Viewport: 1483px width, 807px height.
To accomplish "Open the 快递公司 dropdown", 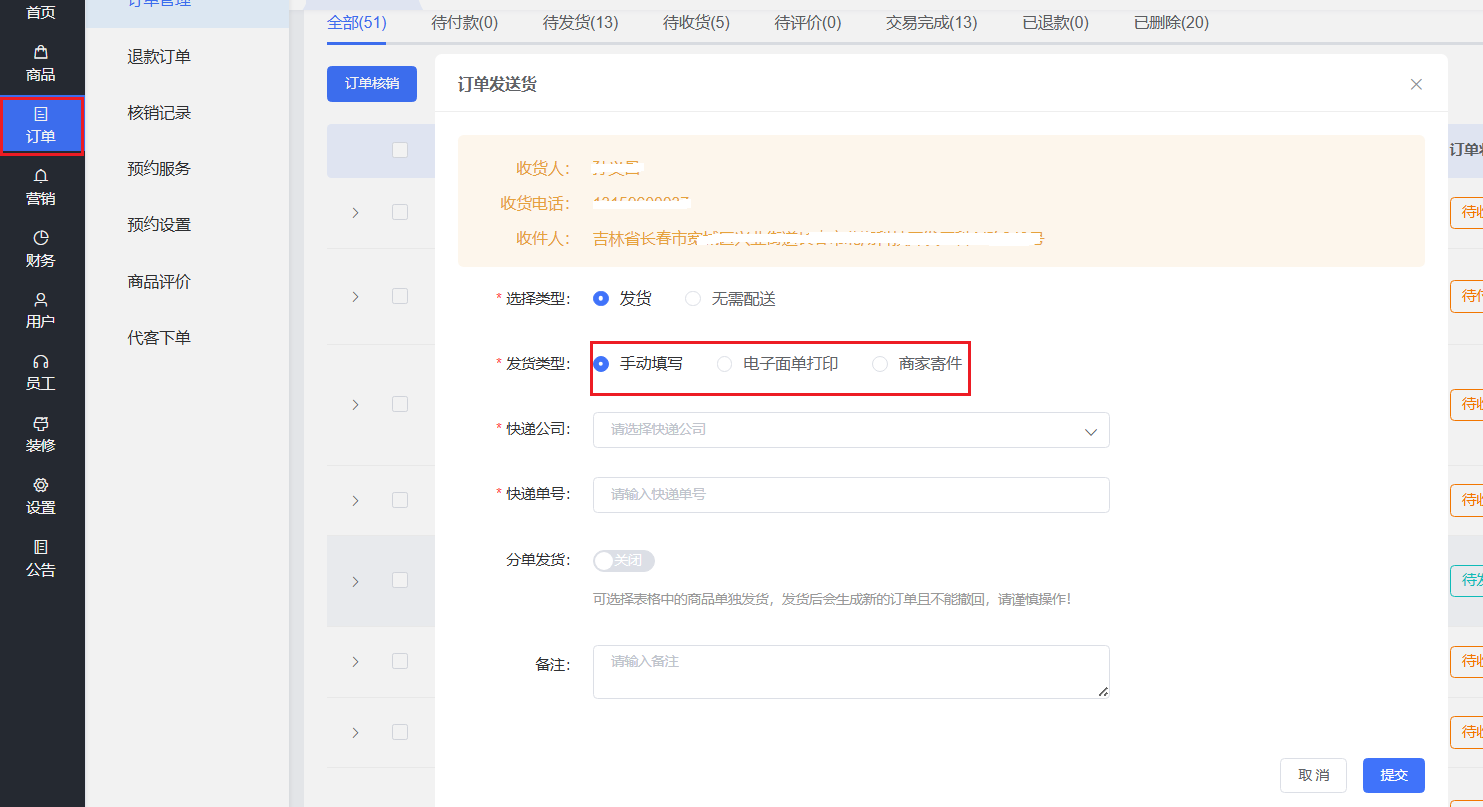I will click(x=851, y=430).
